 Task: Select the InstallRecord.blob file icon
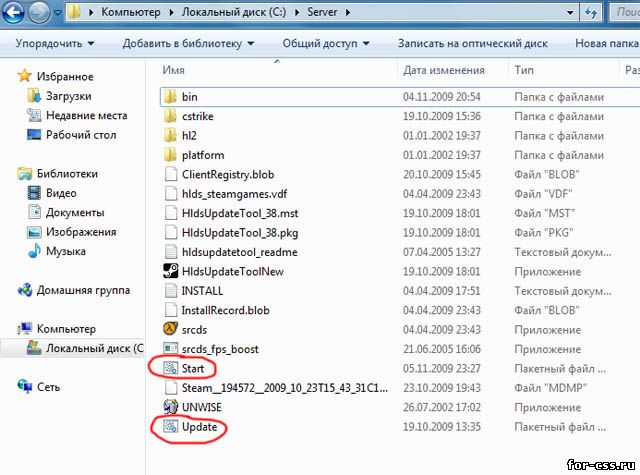pyautogui.click(x=171, y=310)
